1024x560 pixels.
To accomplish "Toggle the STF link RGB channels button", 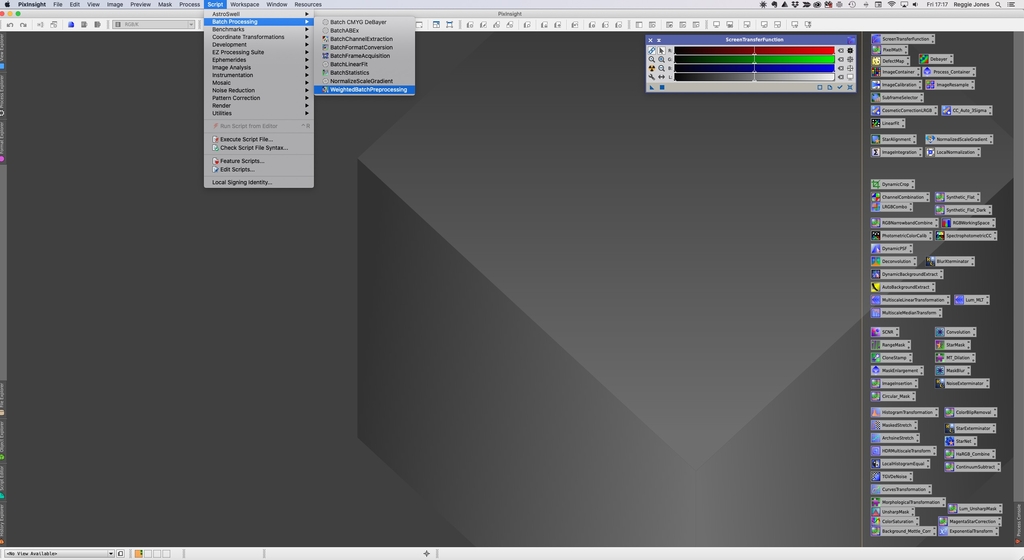I will (652, 50).
